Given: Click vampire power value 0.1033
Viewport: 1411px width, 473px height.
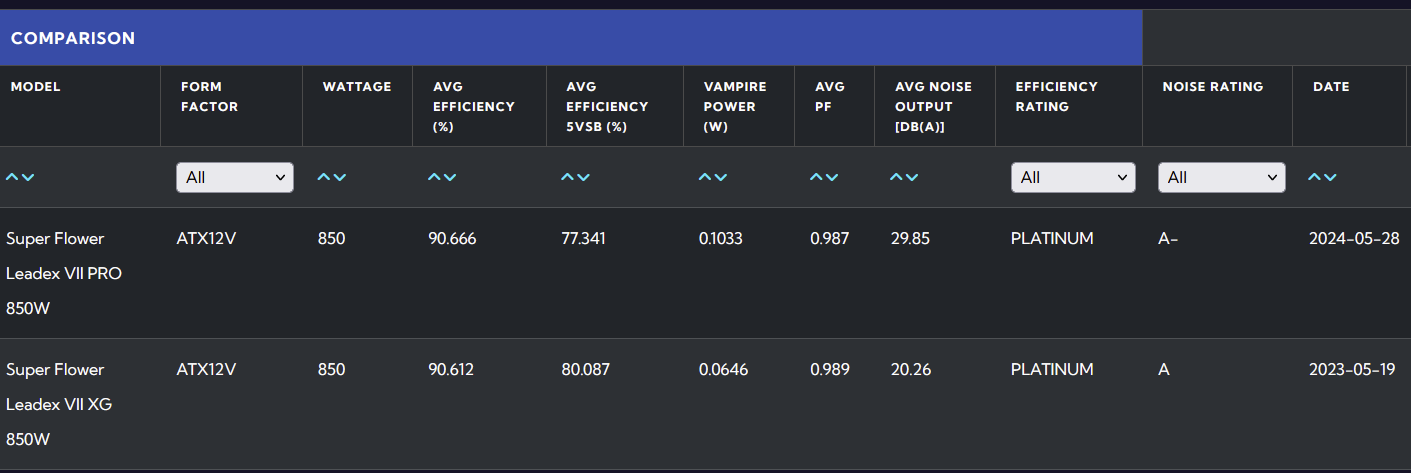Looking at the screenshot, I should pyautogui.click(x=721, y=238).
